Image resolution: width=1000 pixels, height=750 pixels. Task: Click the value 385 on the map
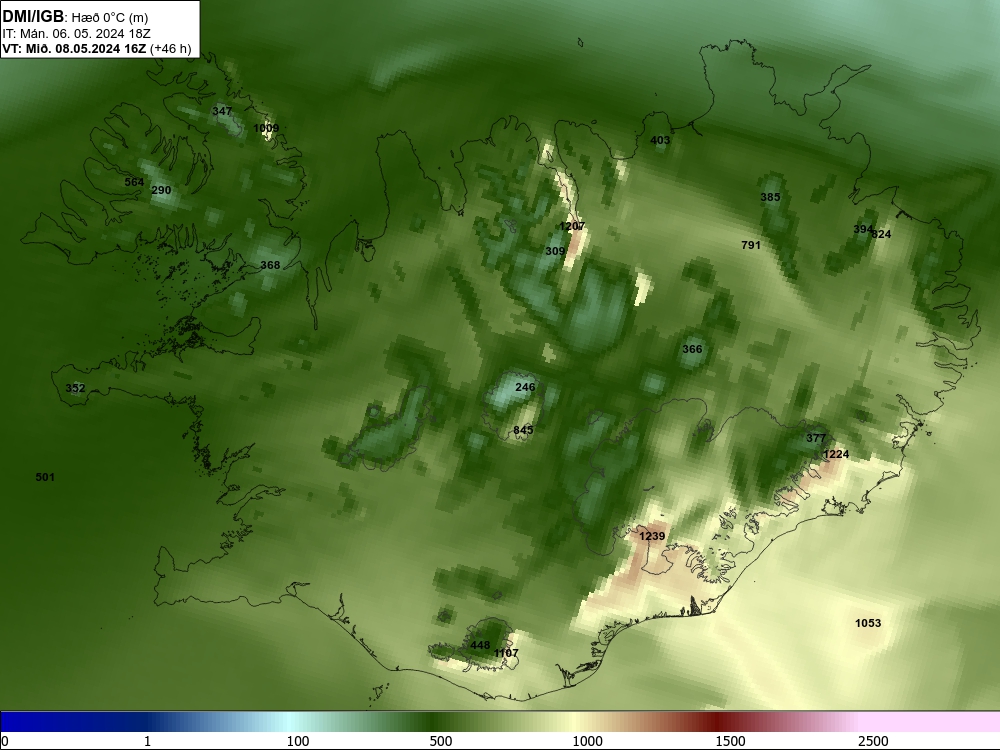click(770, 198)
